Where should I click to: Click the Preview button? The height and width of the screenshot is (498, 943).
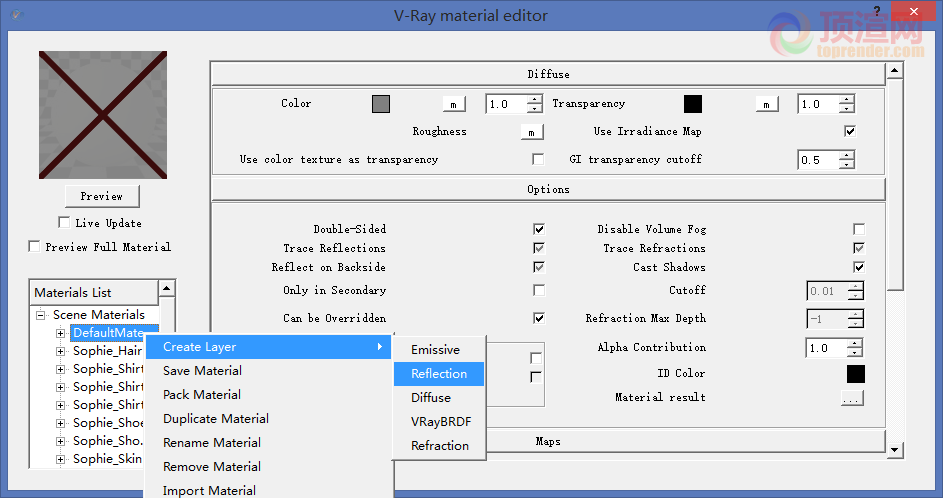point(102,196)
